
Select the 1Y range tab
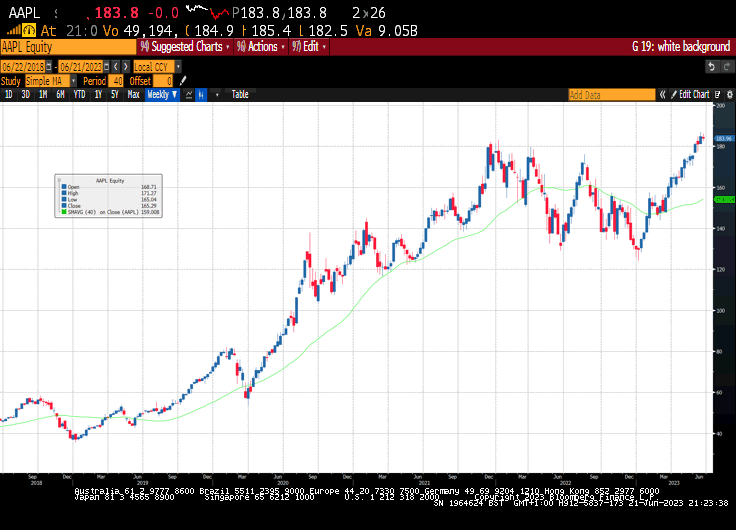tap(98, 94)
